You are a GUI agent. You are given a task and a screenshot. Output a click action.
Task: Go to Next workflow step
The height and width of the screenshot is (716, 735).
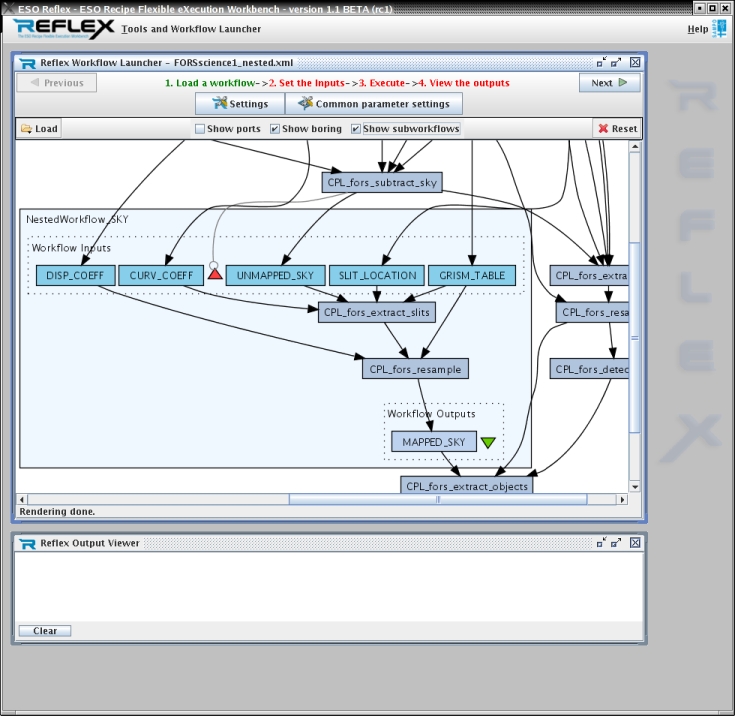coord(608,83)
